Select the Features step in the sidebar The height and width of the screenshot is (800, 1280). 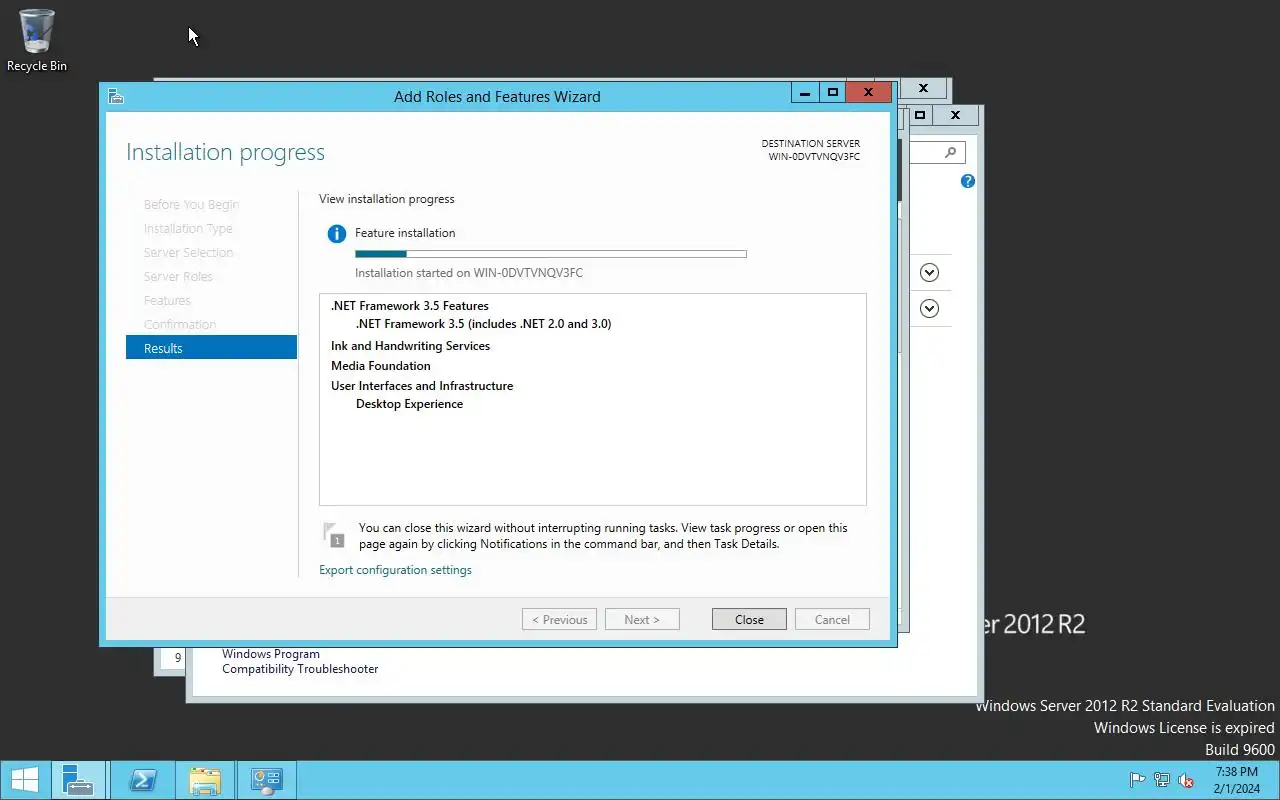[x=167, y=300]
